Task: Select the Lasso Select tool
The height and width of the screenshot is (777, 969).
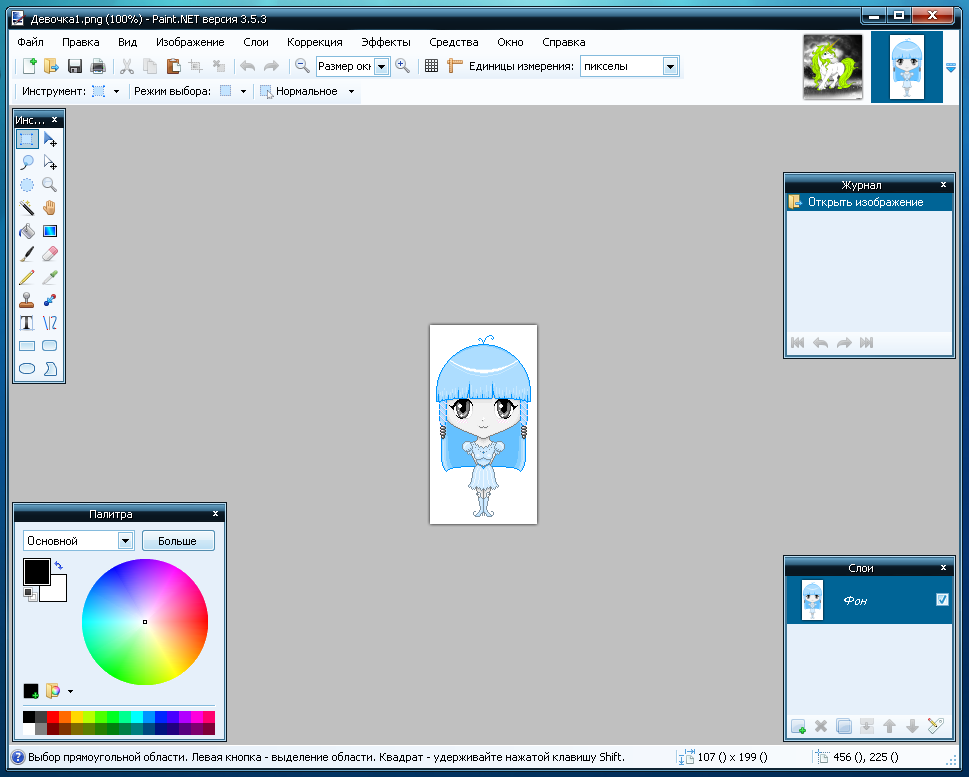Action: click(x=27, y=163)
